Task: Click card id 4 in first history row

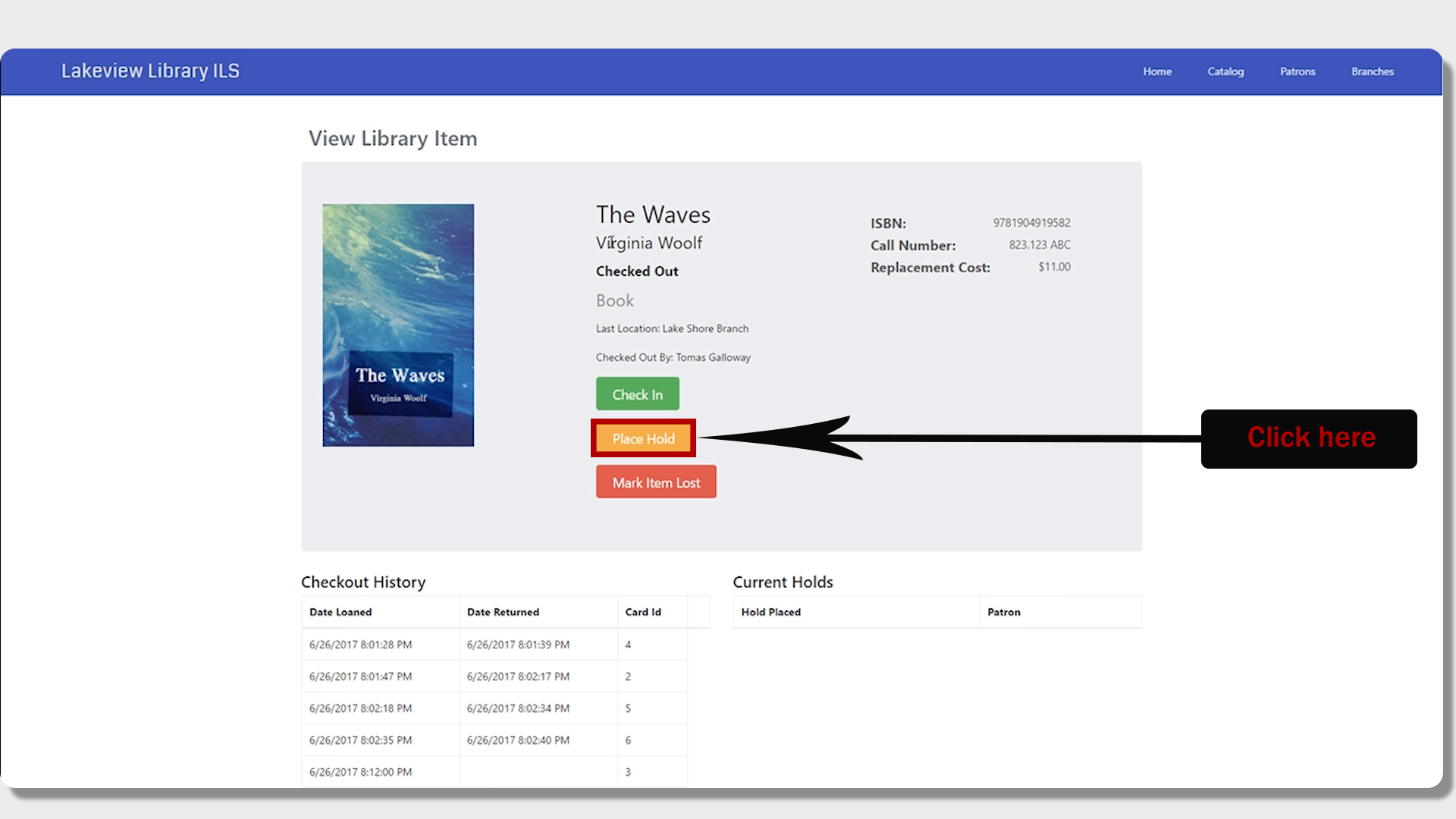Action: point(628,645)
